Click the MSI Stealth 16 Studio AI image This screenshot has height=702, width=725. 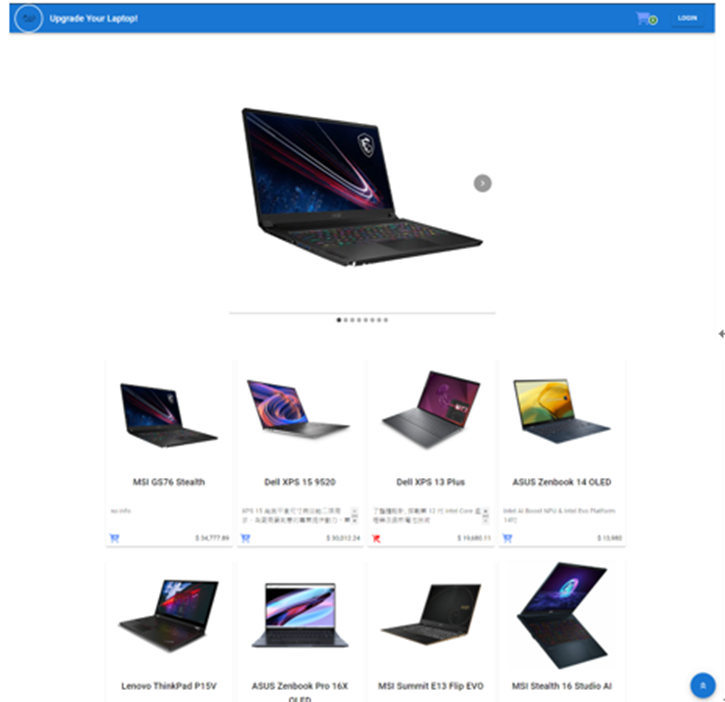pos(562,615)
